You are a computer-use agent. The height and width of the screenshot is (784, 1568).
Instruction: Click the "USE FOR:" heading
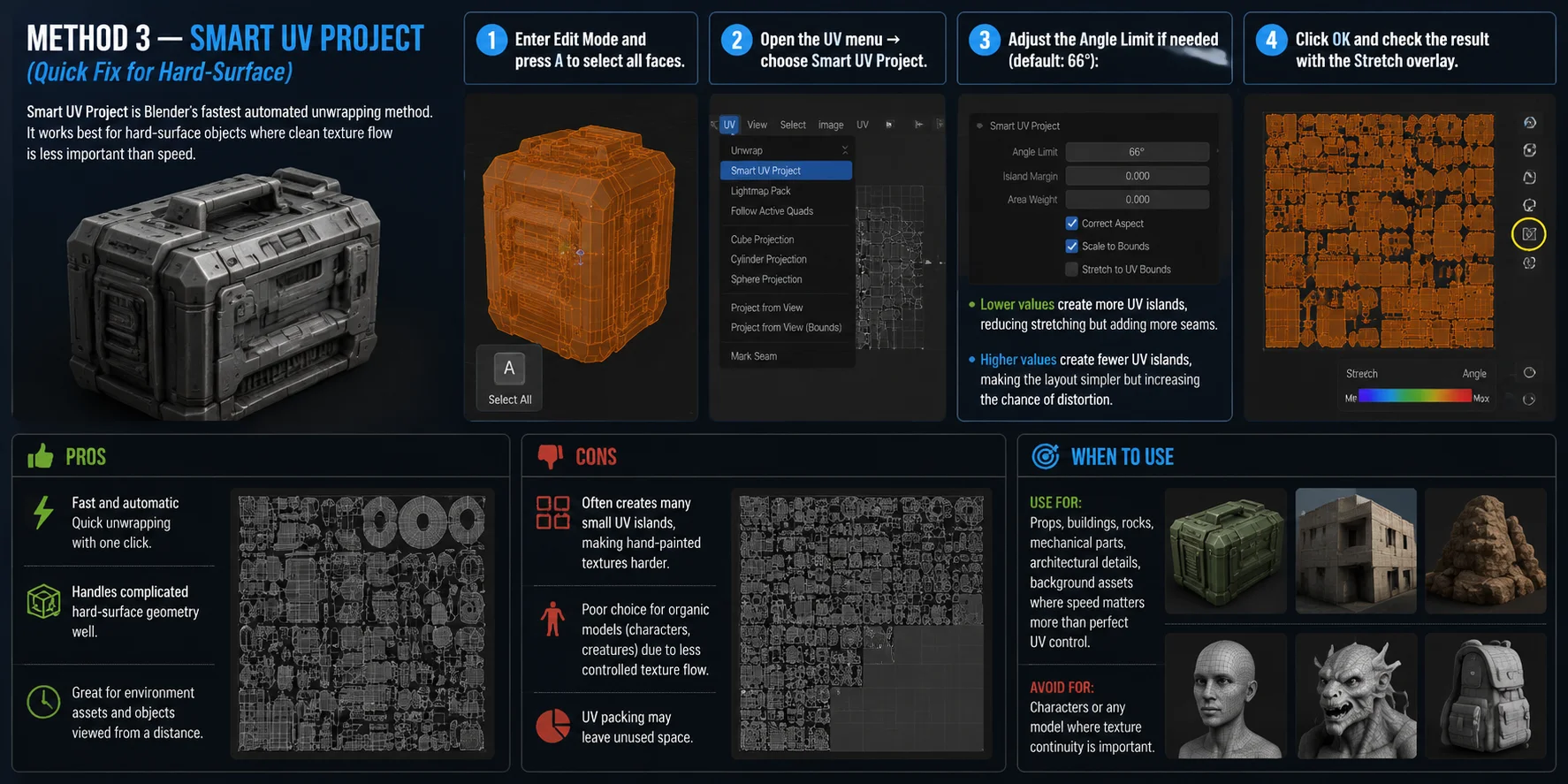1055,502
